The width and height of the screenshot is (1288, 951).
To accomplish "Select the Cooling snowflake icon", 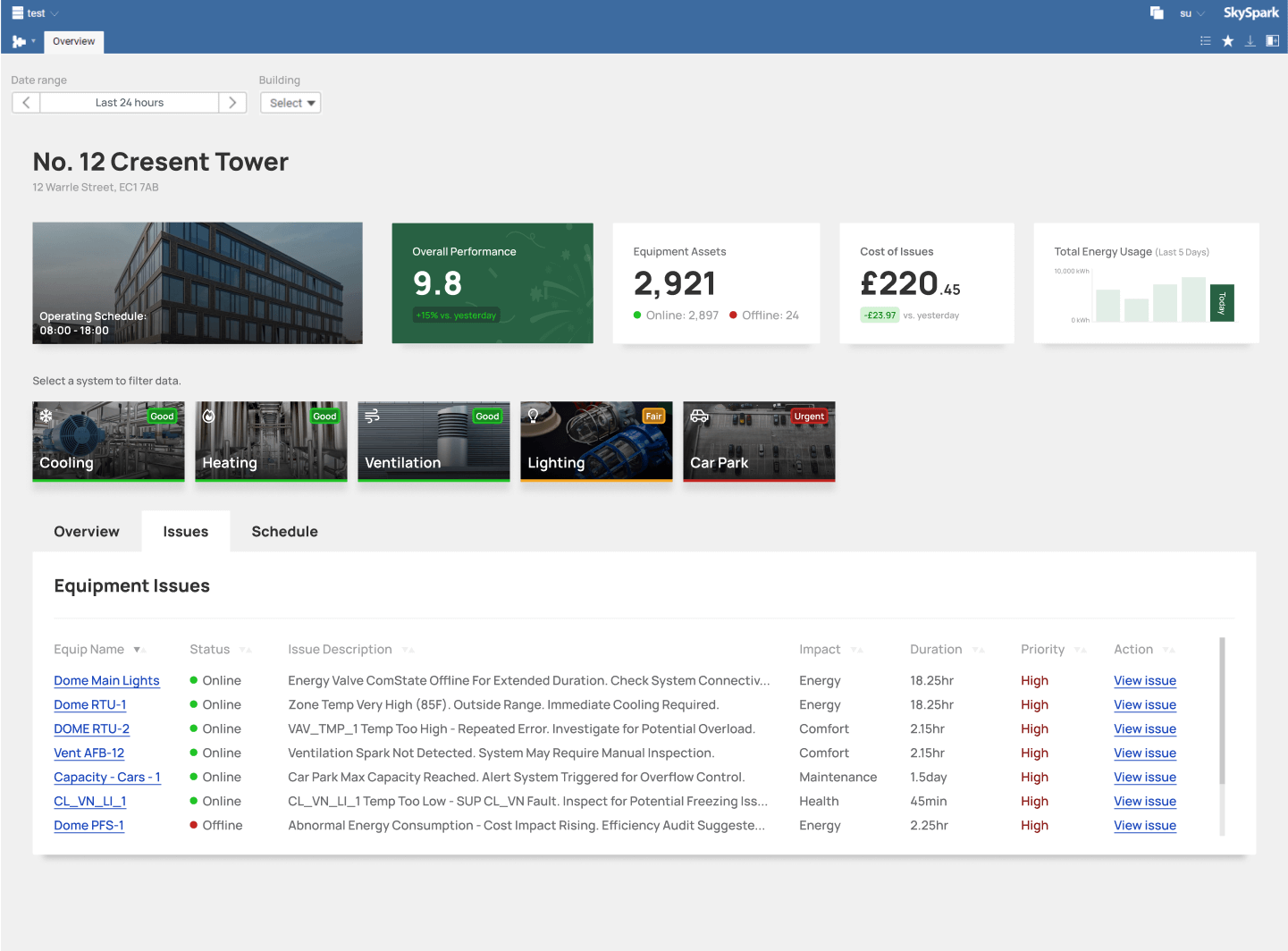I will coord(46,416).
